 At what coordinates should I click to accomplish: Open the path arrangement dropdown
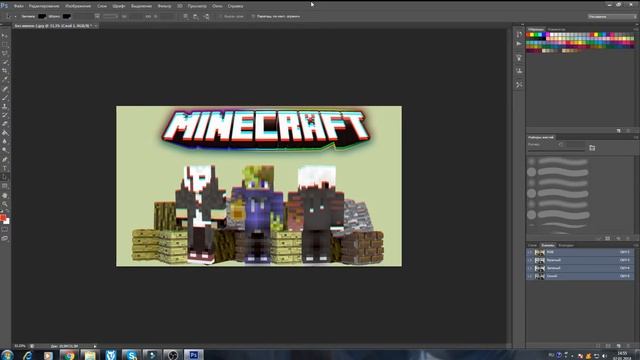(207, 16)
